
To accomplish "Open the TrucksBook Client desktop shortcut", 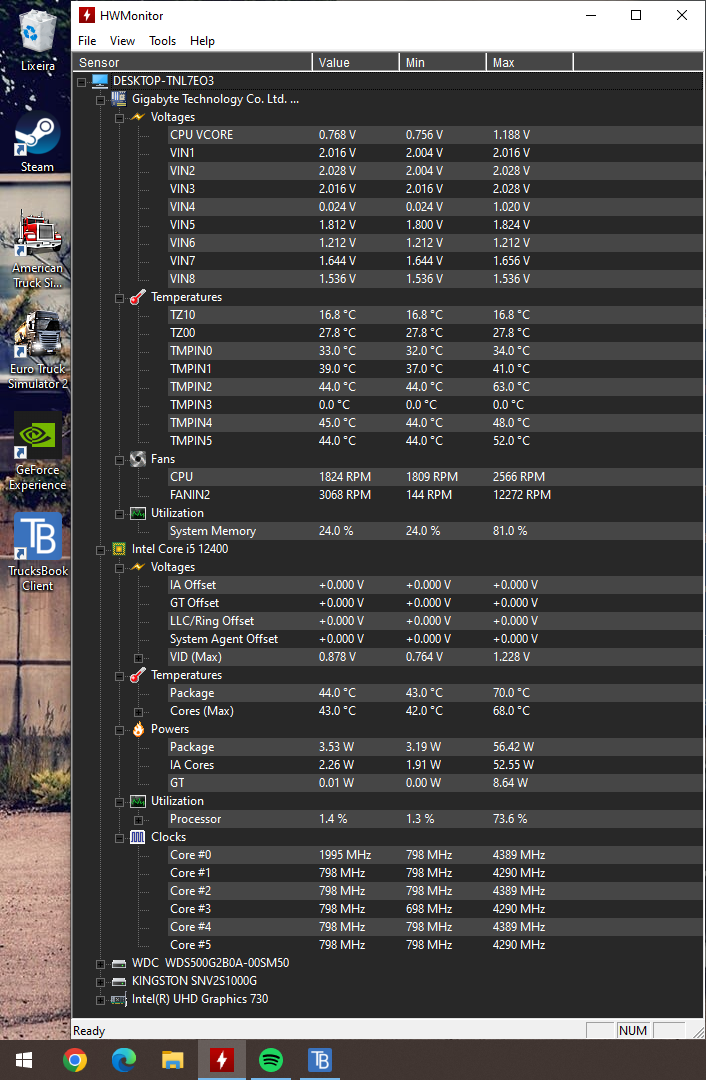I will point(37,552).
